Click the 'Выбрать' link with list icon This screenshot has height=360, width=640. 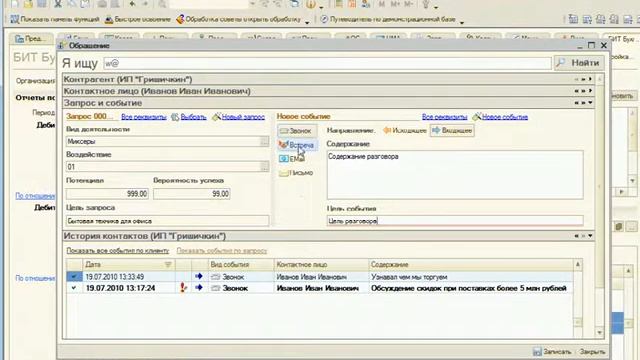point(189,117)
